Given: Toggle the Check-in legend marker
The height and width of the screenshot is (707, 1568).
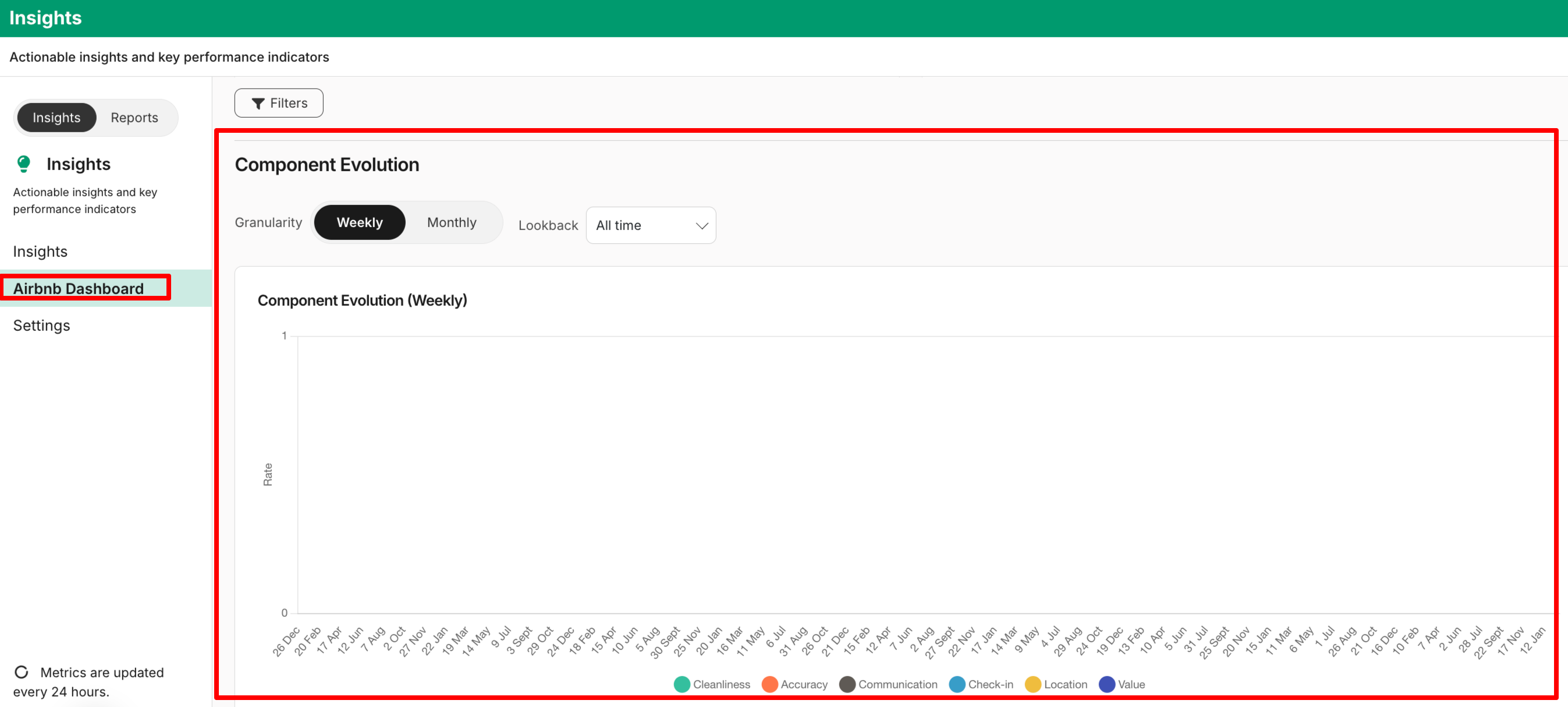Looking at the screenshot, I should 957,684.
